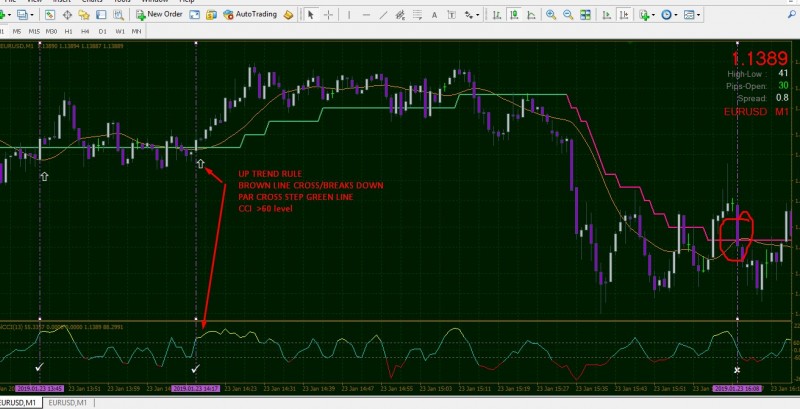Click the 1.1389 price label

760,59
